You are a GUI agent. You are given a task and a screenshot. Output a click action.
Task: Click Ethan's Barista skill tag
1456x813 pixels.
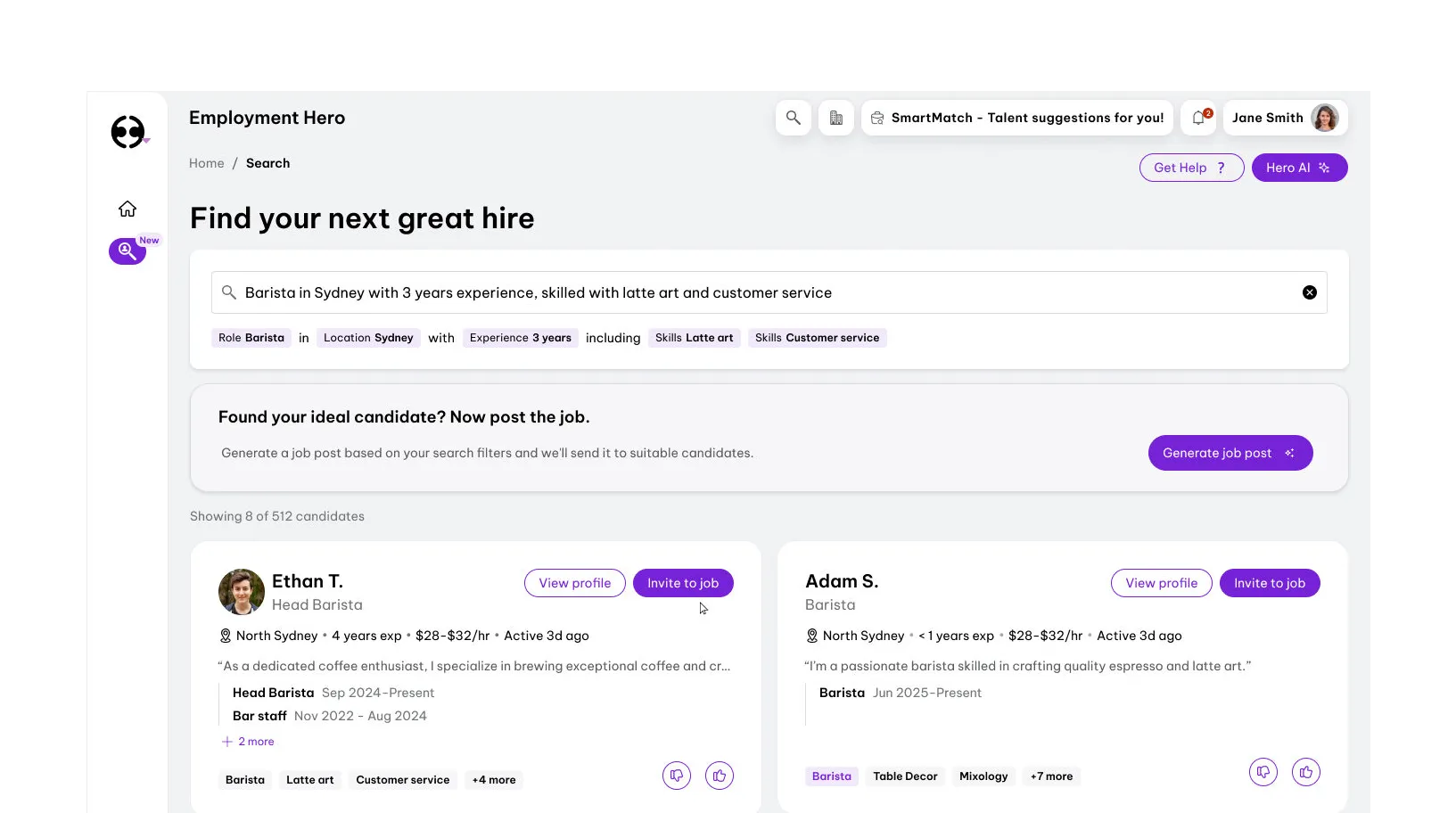pos(245,780)
